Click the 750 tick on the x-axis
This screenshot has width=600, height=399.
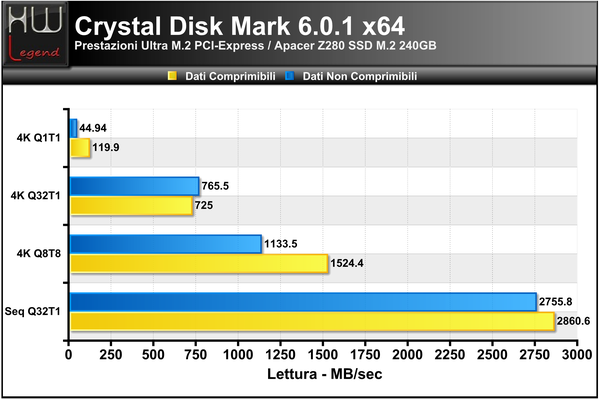click(x=196, y=355)
